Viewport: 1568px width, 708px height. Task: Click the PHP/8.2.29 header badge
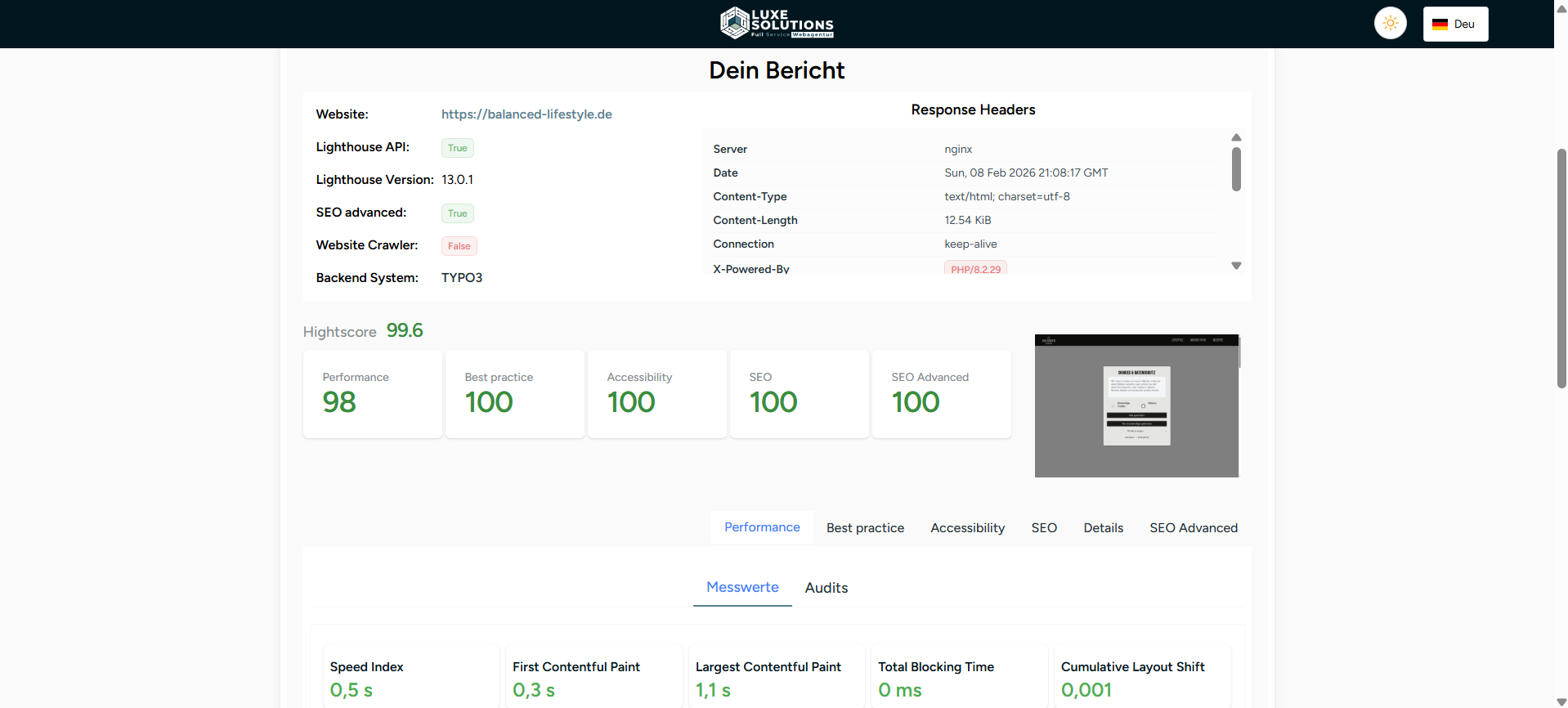975,268
